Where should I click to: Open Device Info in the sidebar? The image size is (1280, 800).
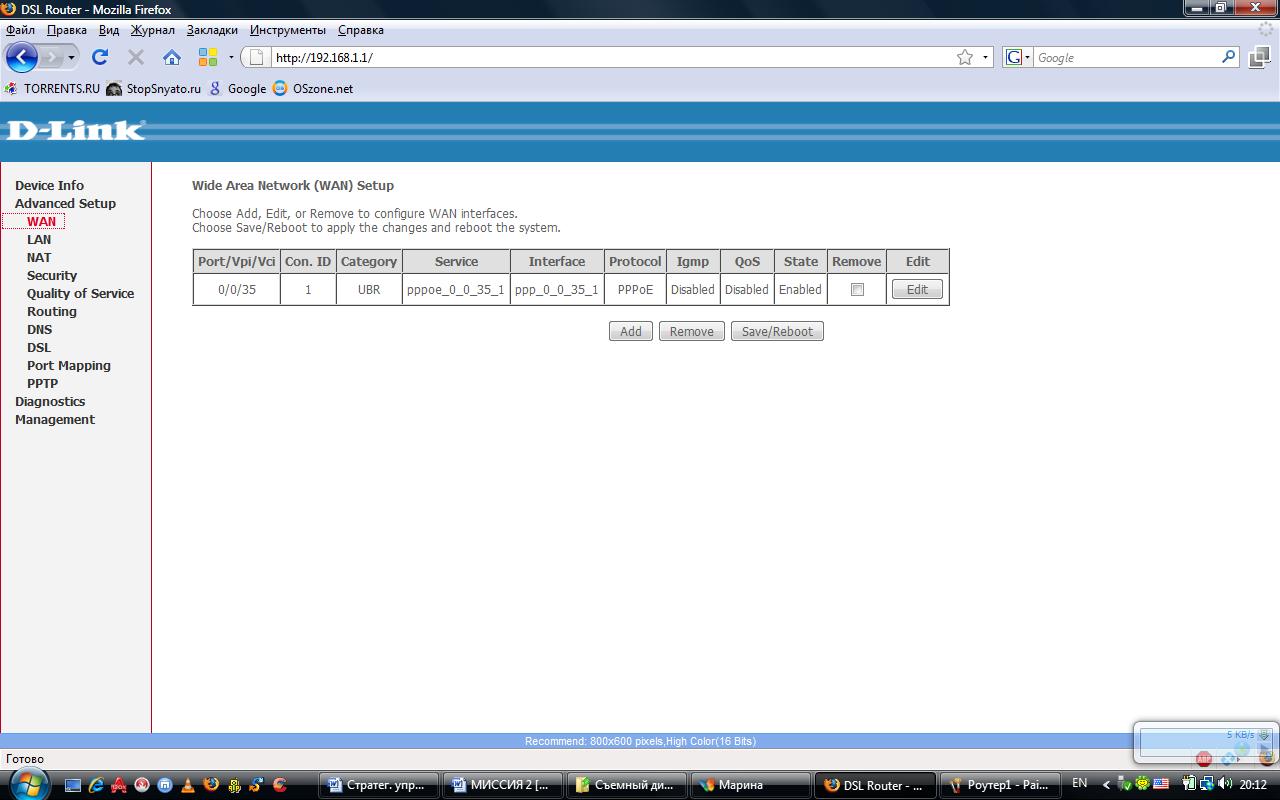pos(49,185)
